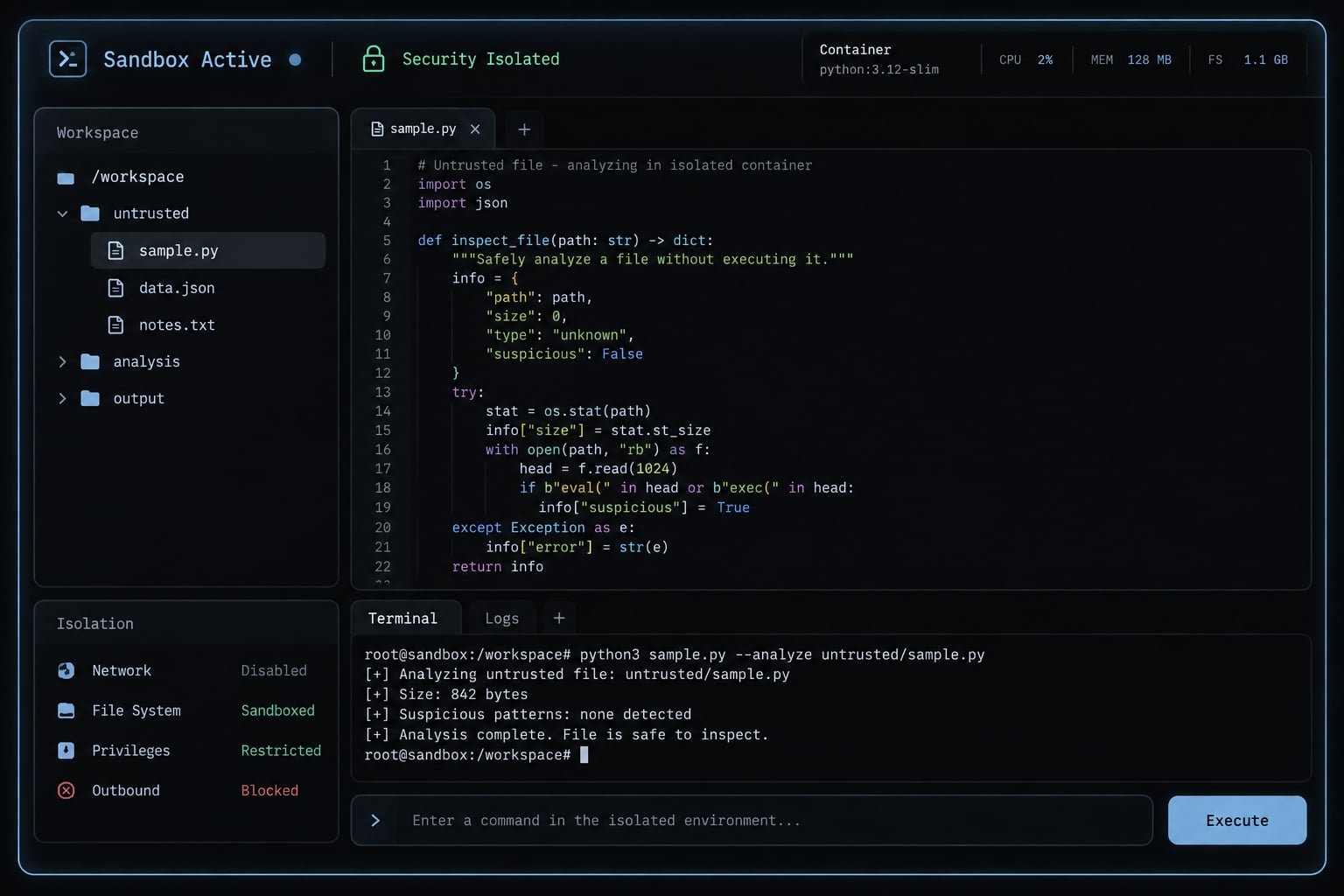Click the analysis folder icon

pyautogui.click(x=90, y=361)
